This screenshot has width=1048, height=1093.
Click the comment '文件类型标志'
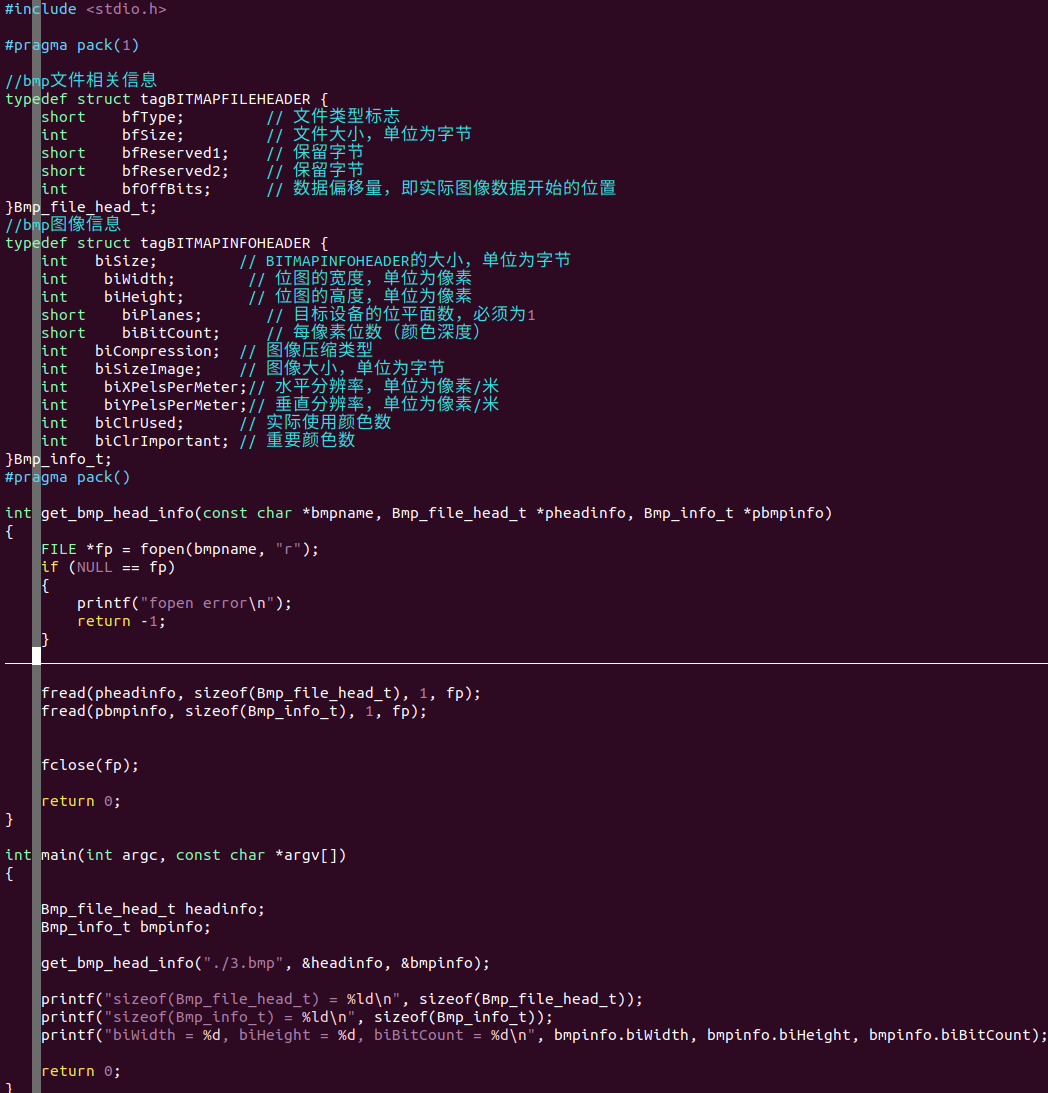click(346, 116)
